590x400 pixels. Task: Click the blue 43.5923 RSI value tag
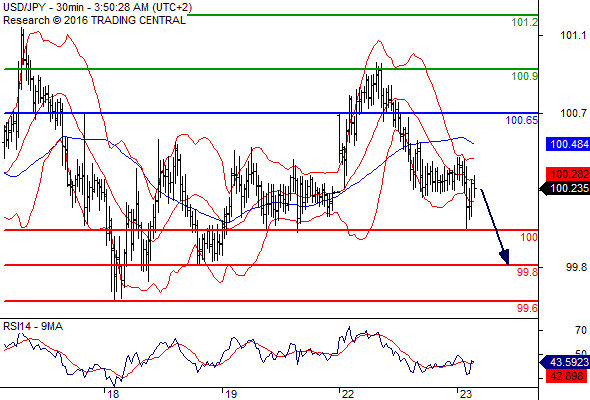pyautogui.click(x=566, y=362)
